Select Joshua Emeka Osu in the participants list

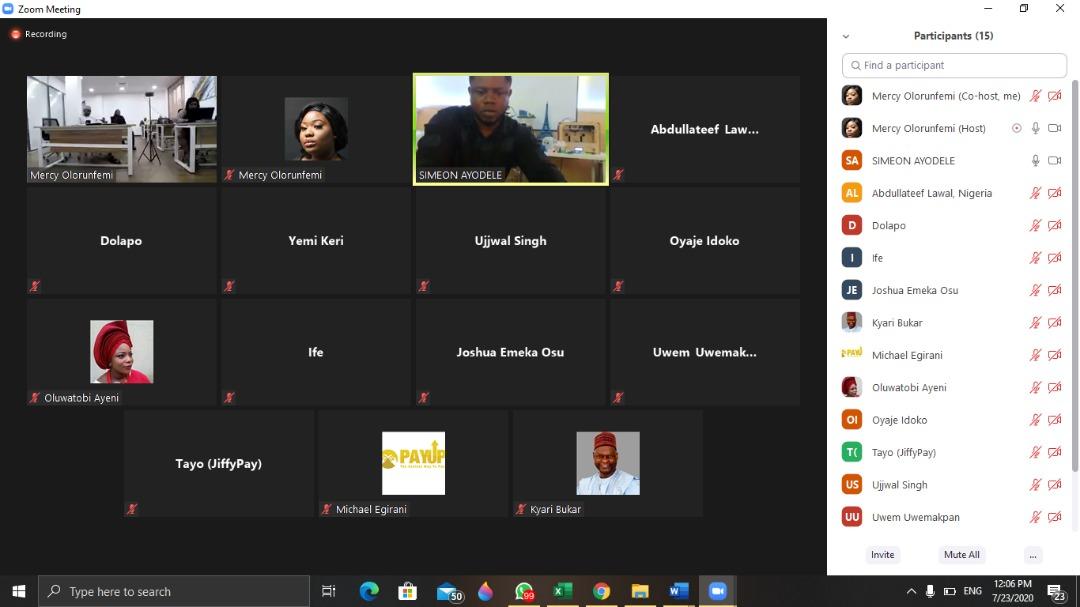pos(954,290)
